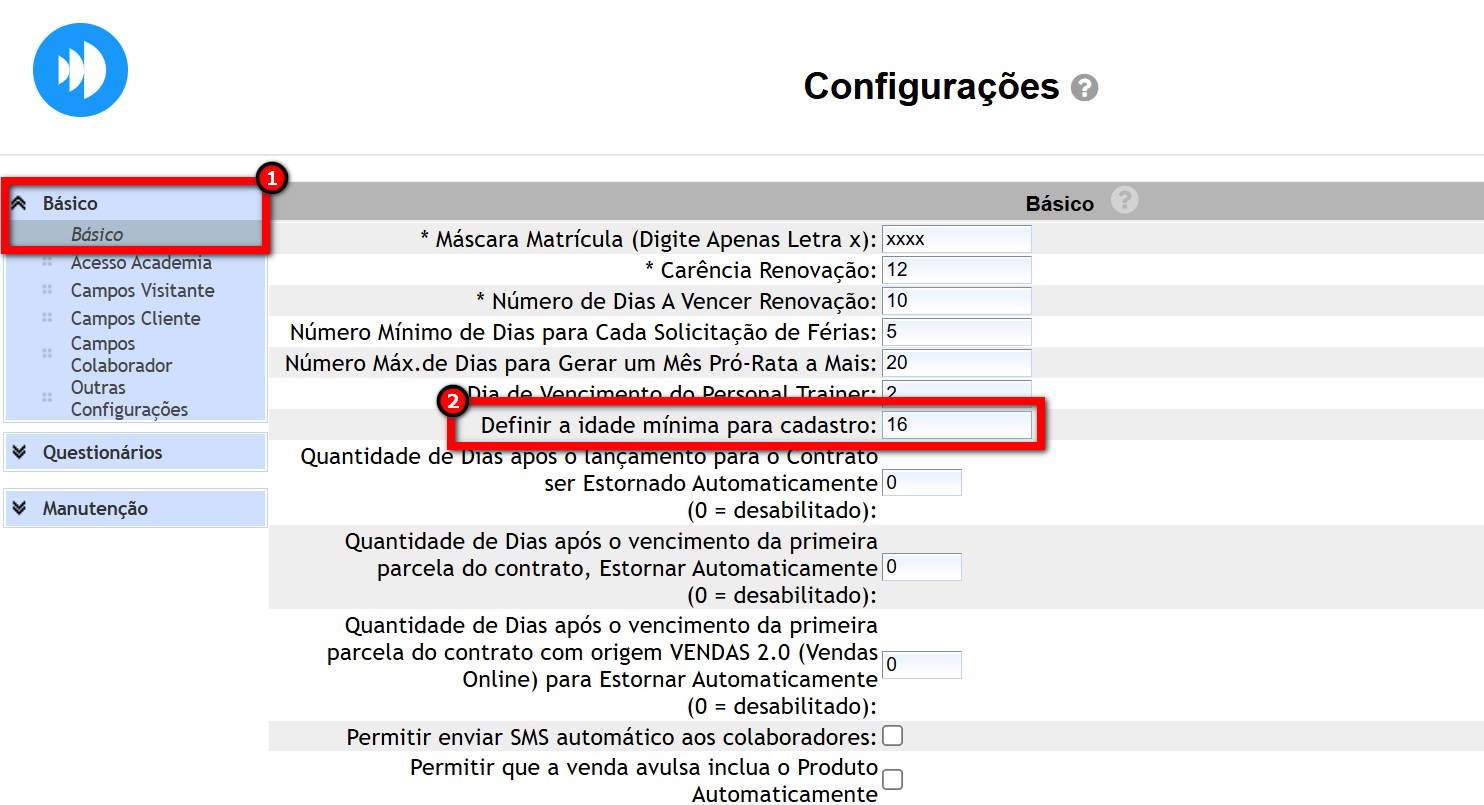Open Acesso Academia settings
The height and width of the screenshot is (805, 1484).
click(x=141, y=263)
